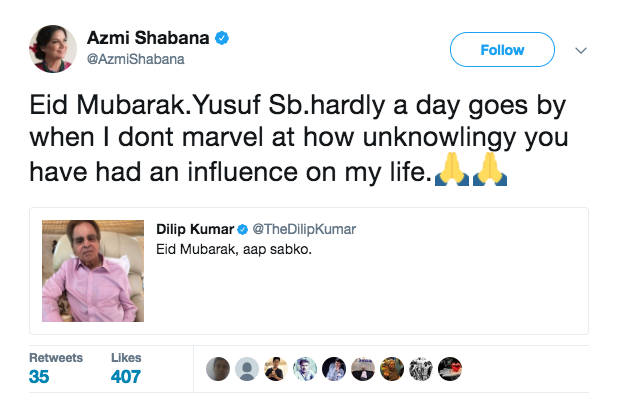Open the seventh liker avatar in the row

point(392,369)
